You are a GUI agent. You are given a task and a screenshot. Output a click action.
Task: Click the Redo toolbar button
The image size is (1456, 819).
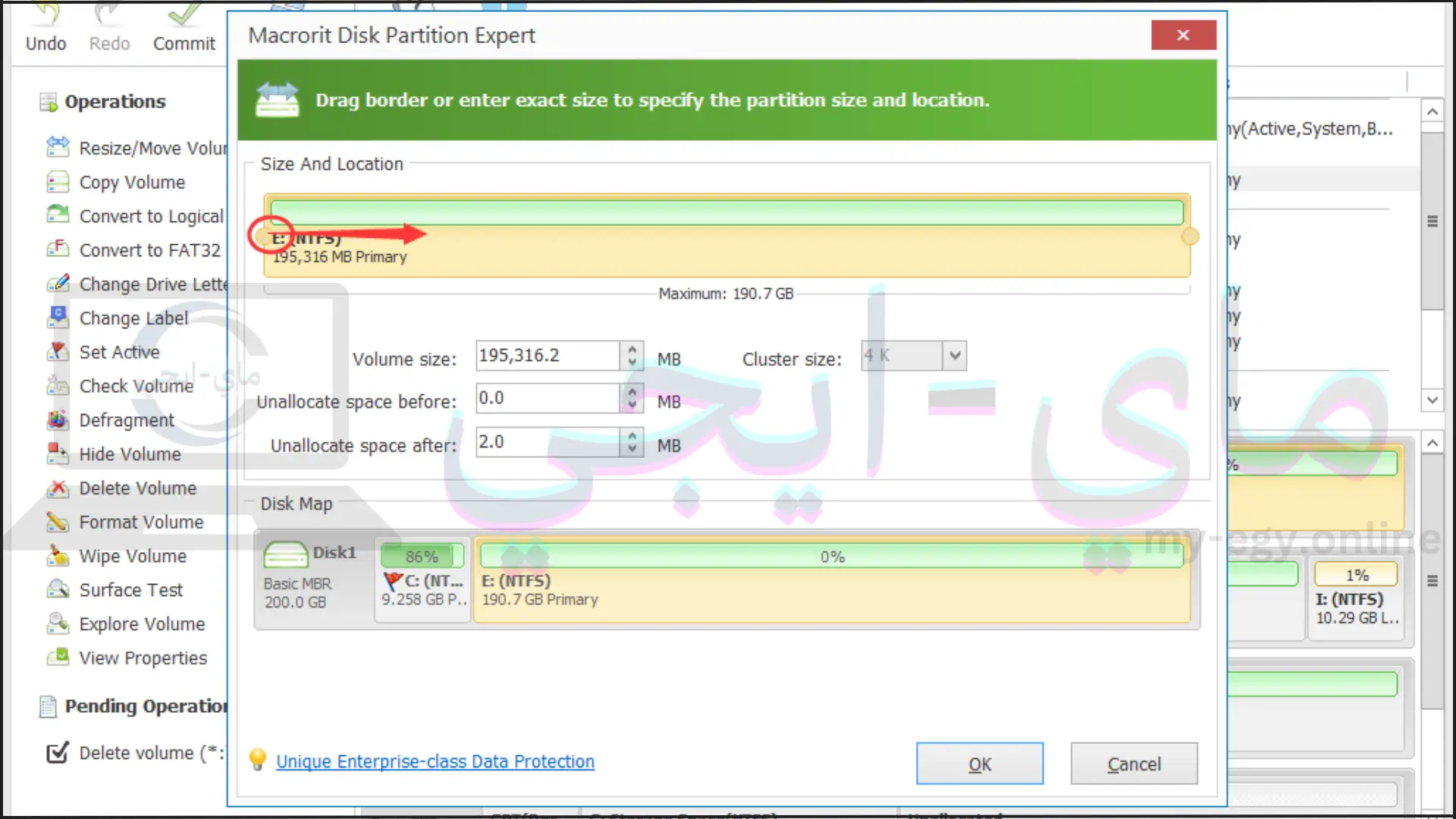109,27
